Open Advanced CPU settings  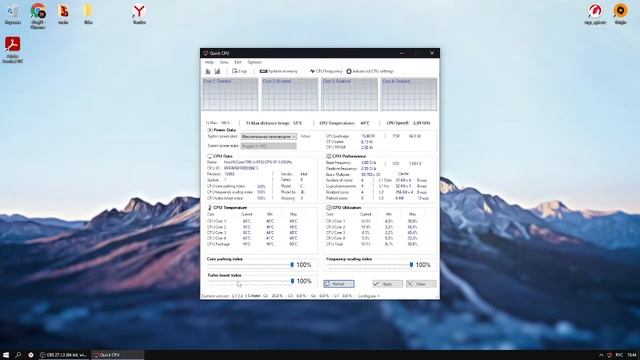(370, 71)
